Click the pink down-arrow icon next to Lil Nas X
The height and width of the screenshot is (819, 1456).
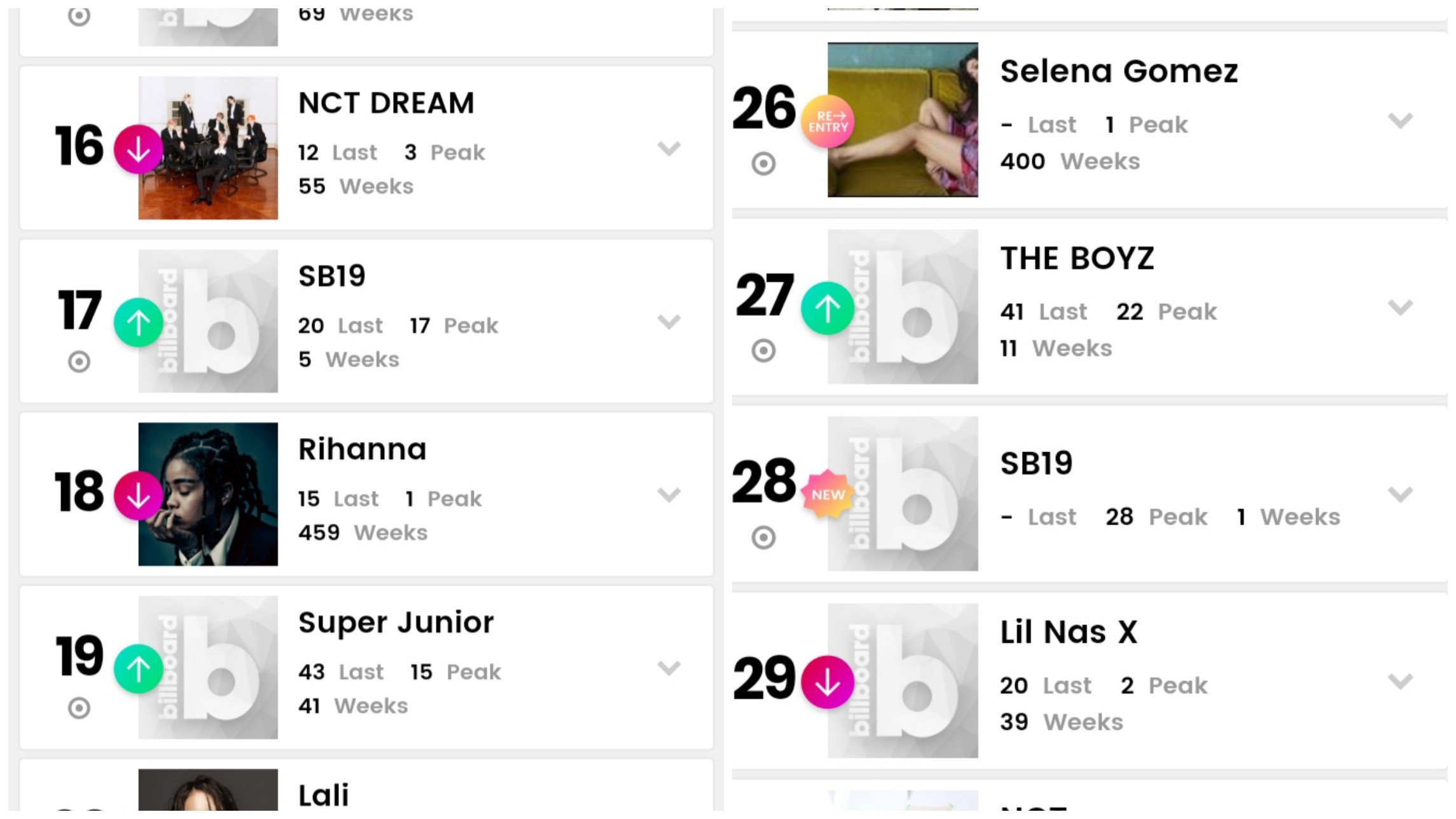(828, 682)
